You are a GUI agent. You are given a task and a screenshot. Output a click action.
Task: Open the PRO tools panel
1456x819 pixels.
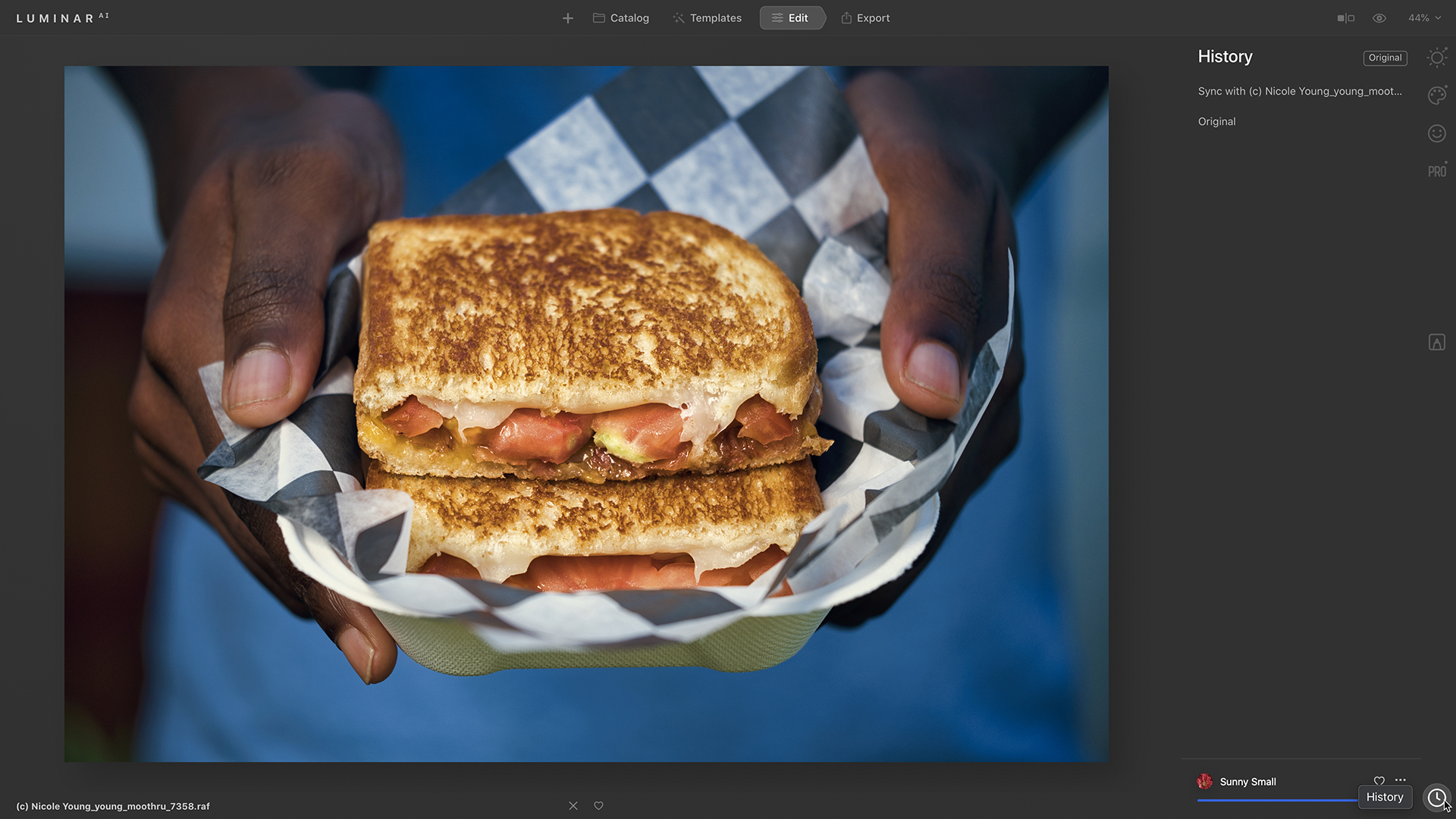click(x=1437, y=171)
